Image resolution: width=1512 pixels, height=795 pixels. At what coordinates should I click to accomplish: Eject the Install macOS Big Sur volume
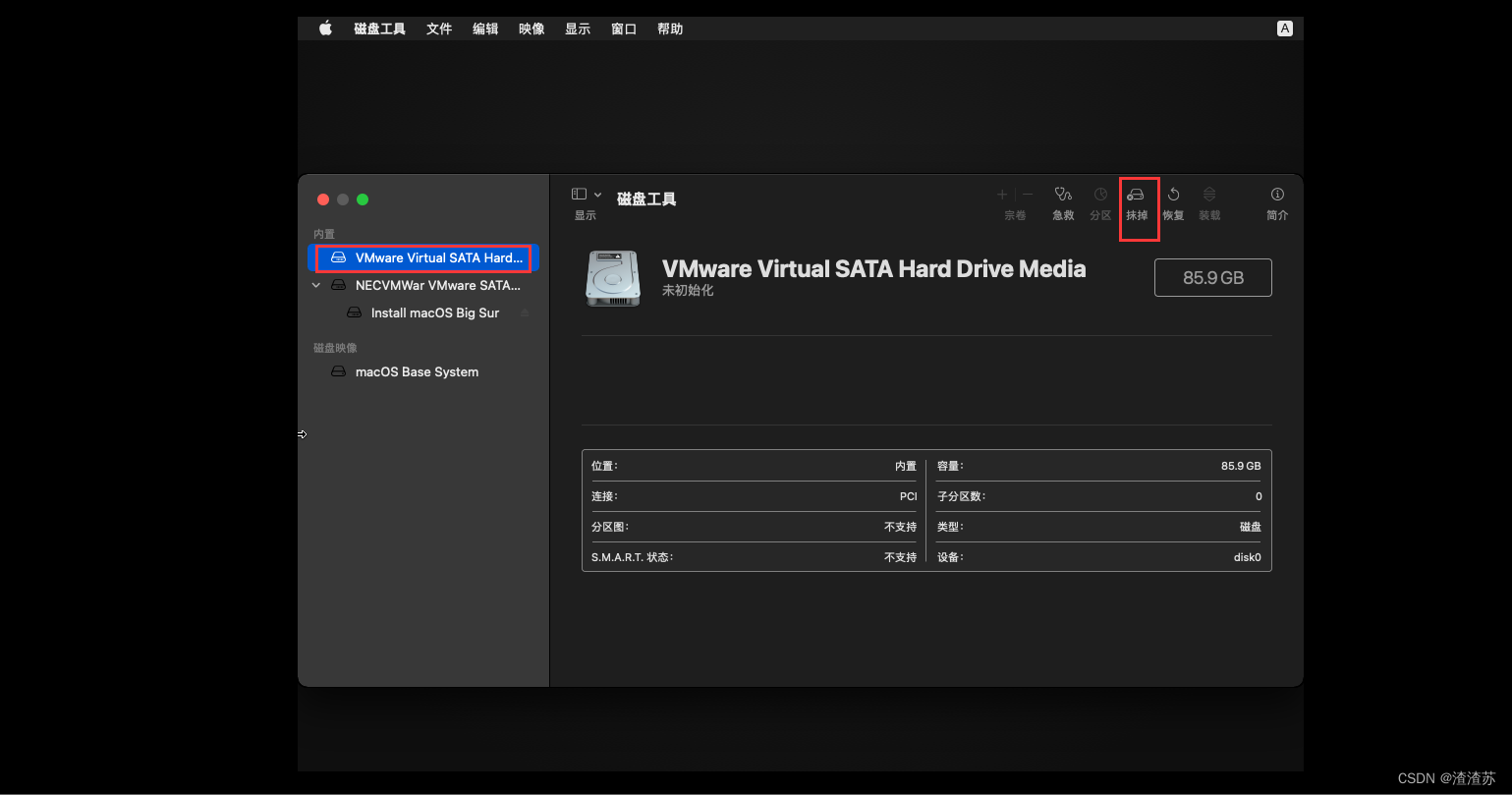[525, 313]
